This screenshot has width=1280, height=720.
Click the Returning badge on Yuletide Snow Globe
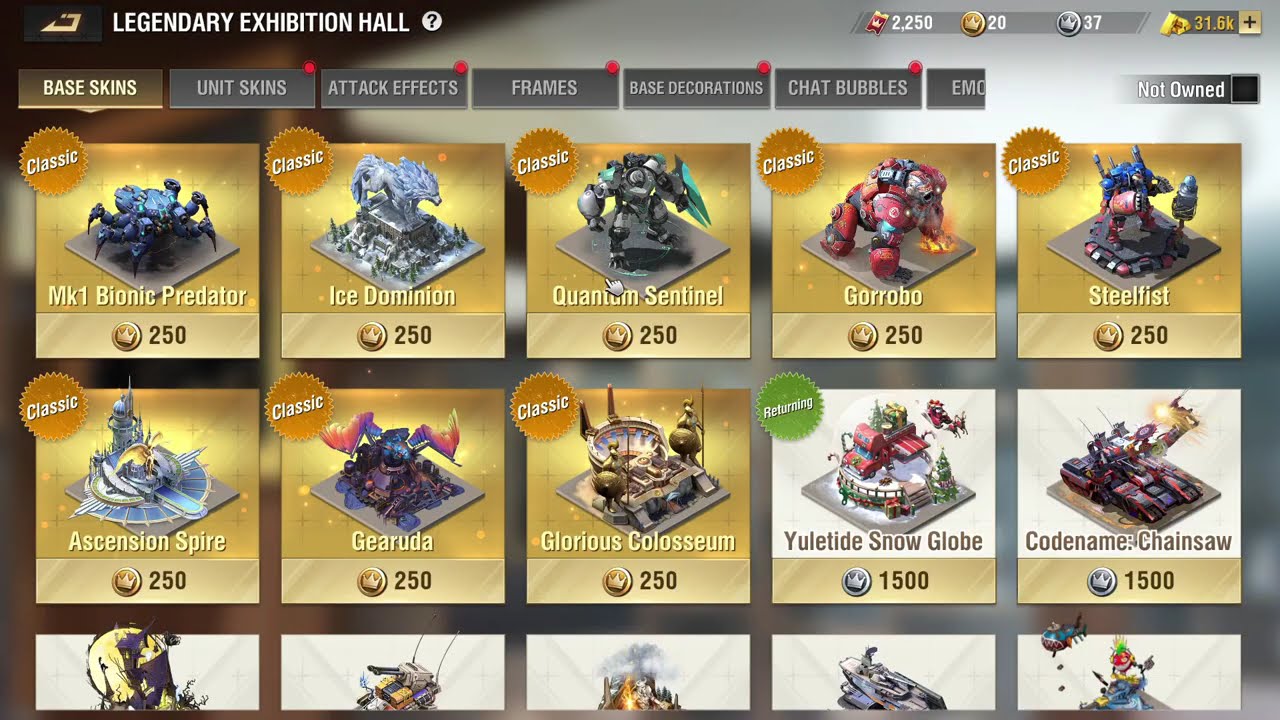(788, 407)
